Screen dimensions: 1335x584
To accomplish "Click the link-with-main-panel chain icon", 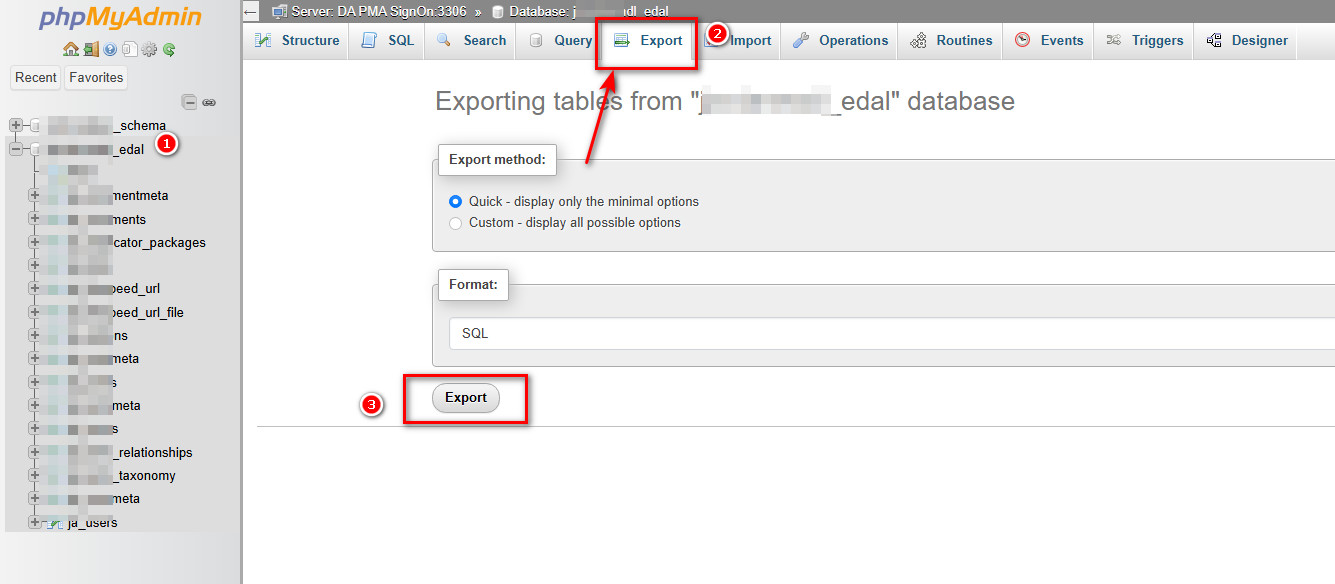I will click(209, 102).
